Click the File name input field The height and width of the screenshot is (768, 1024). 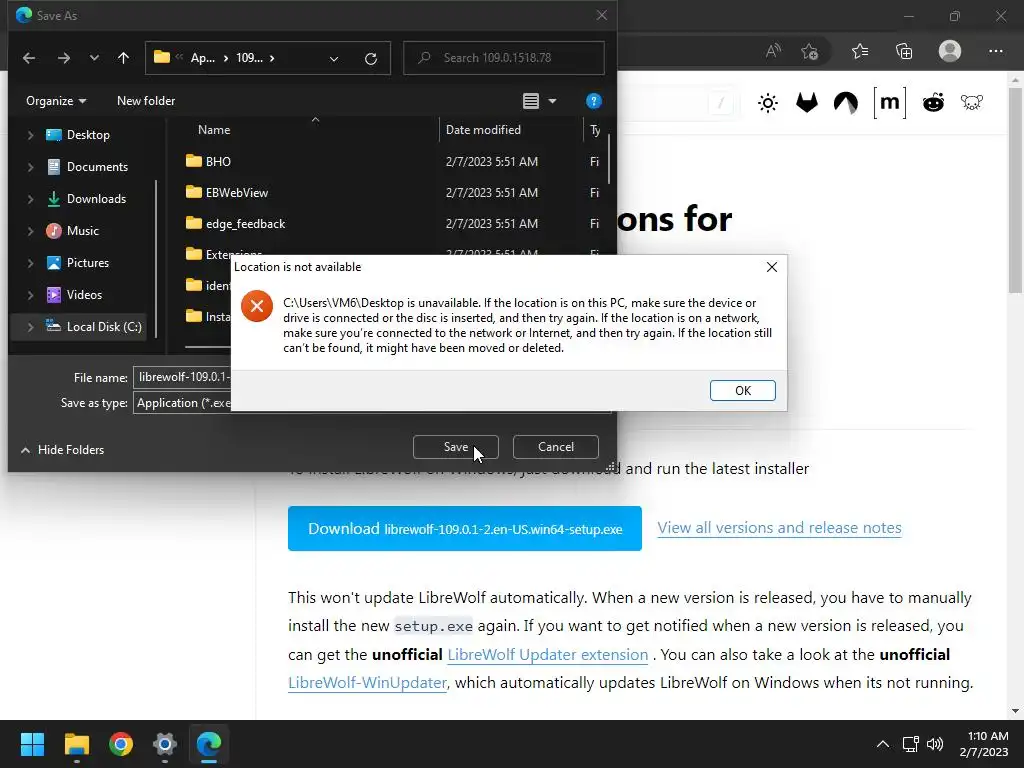click(183, 377)
